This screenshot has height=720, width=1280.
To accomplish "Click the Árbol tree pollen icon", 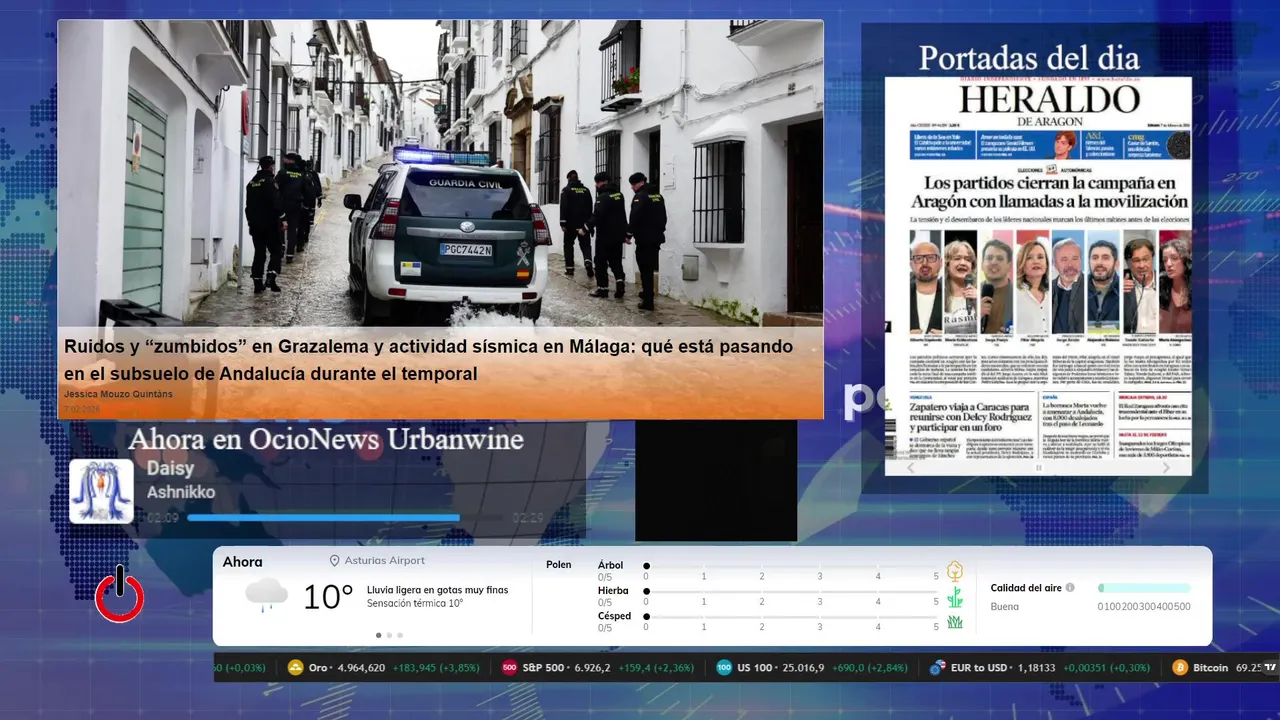I will tap(955, 571).
